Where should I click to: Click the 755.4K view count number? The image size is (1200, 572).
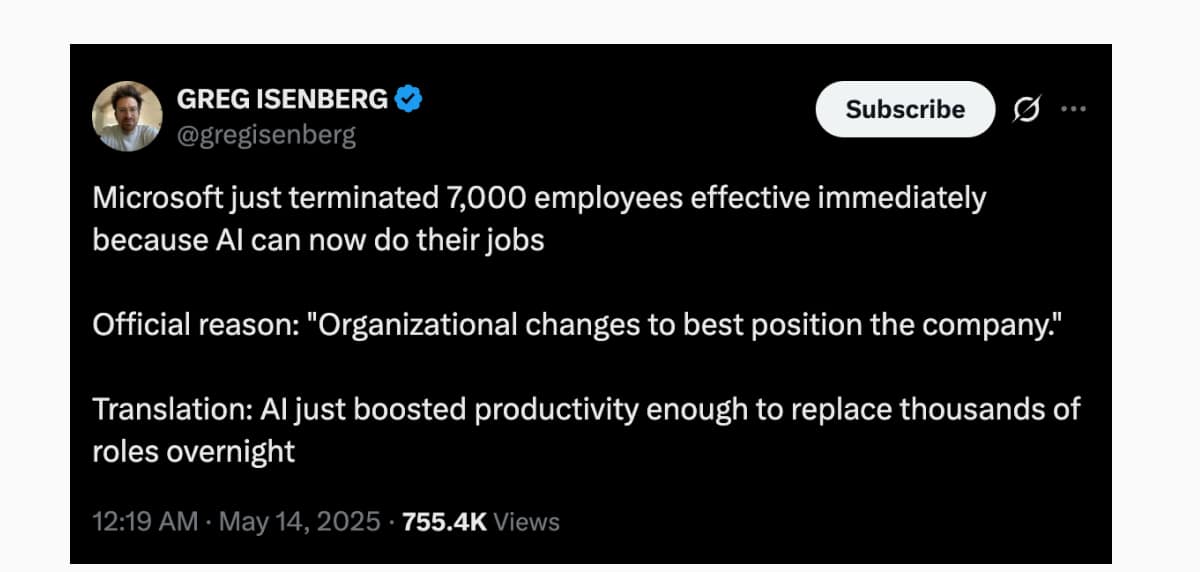(444, 521)
